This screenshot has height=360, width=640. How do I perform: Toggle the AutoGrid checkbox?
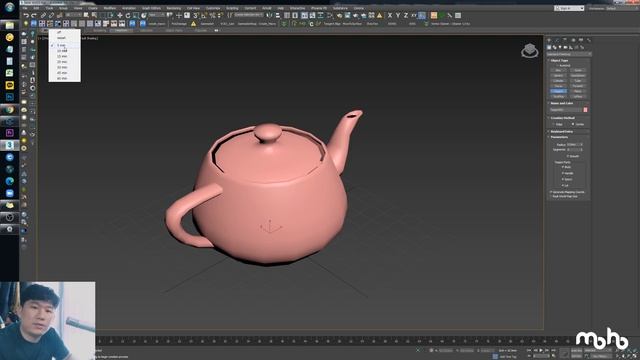pos(563,65)
